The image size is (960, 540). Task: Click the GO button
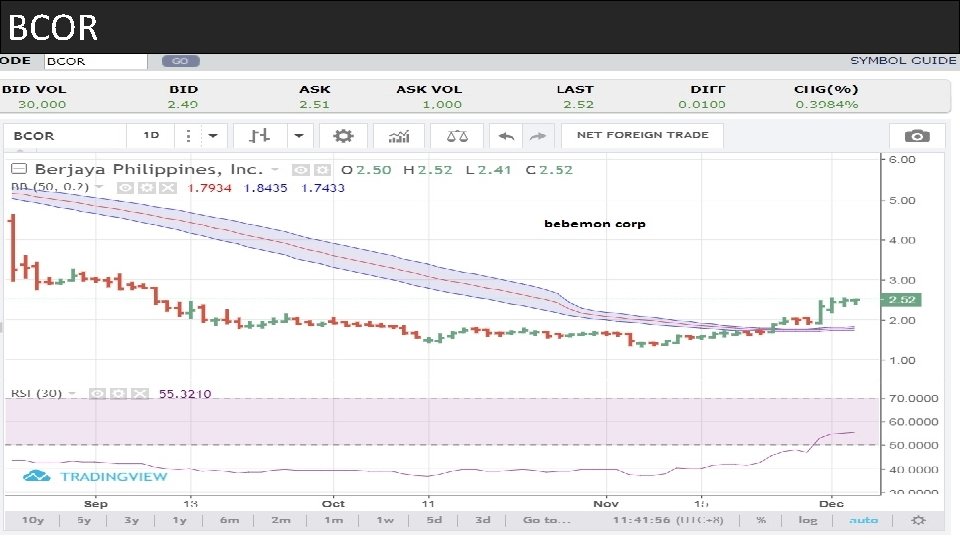click(x=181, y=61)
